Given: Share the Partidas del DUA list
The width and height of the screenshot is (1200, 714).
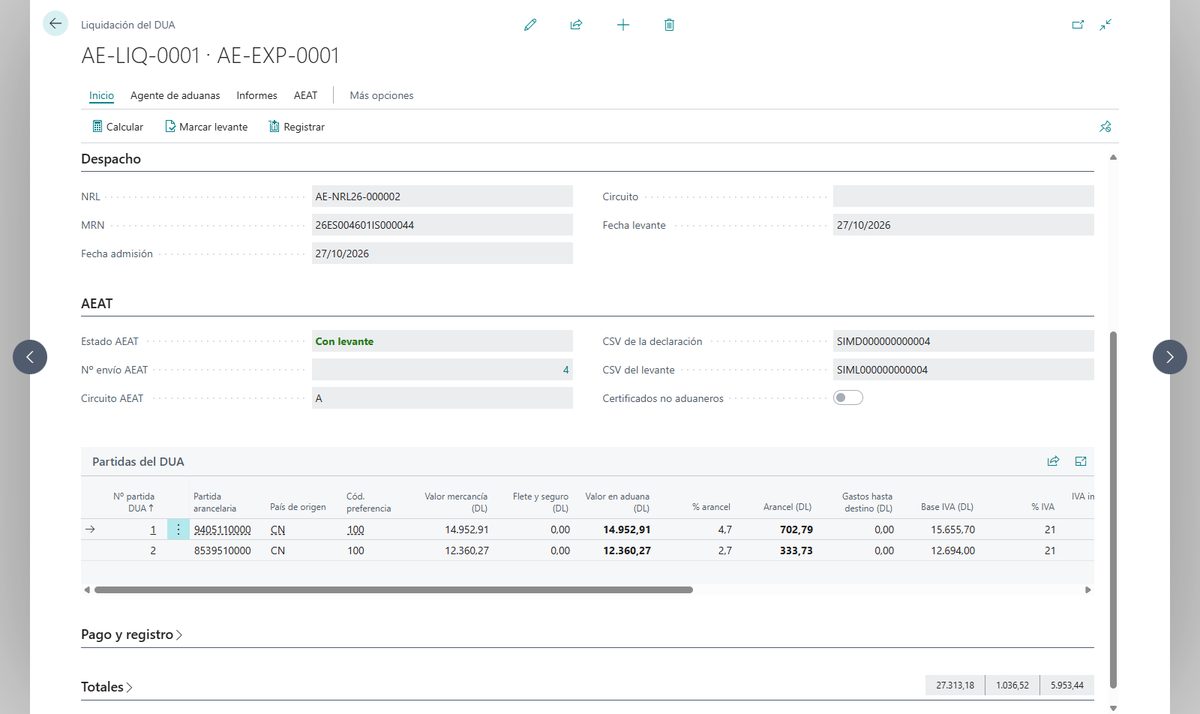Looking at the screenshot, I should tap(1053, 462).
